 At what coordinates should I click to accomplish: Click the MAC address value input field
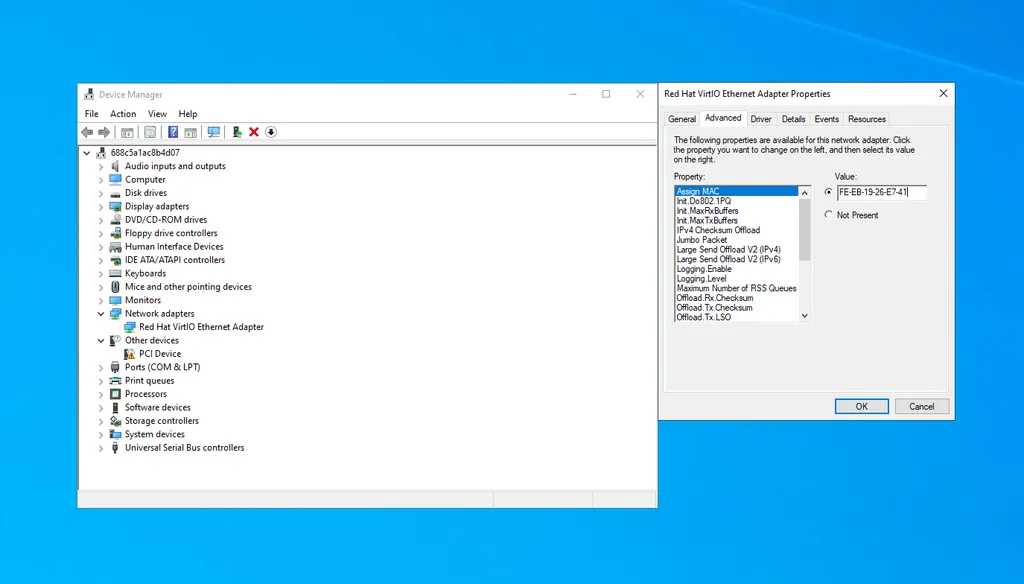pos(882,192)
